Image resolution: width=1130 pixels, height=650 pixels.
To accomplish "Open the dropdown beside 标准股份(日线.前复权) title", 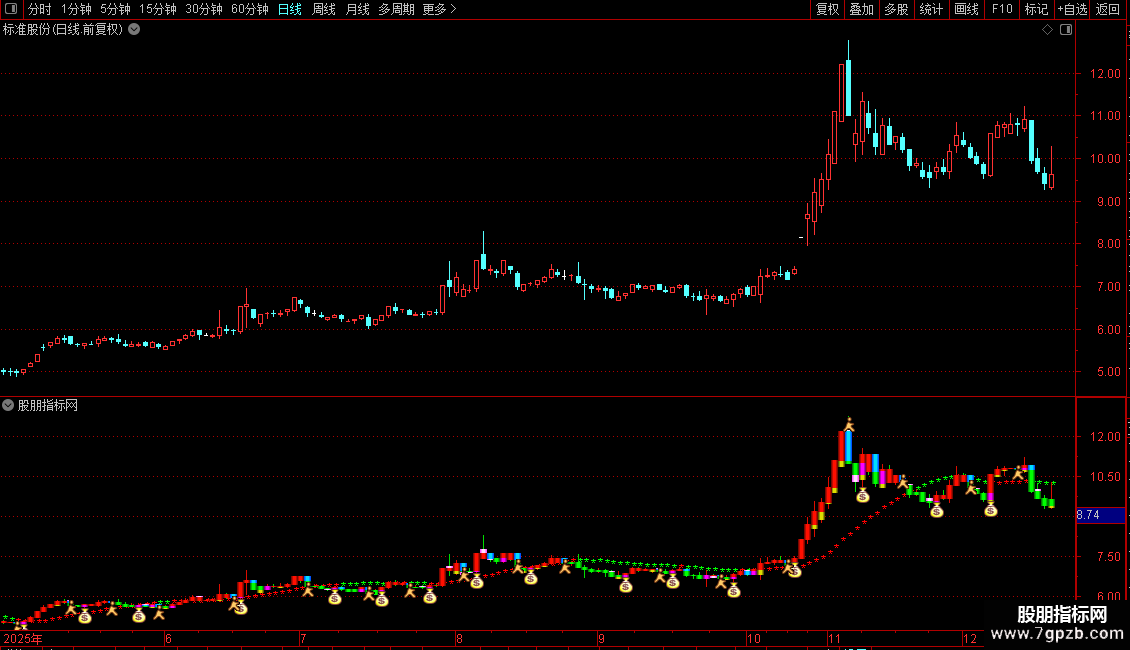I will pyautogui.click(x=134, y=30).
